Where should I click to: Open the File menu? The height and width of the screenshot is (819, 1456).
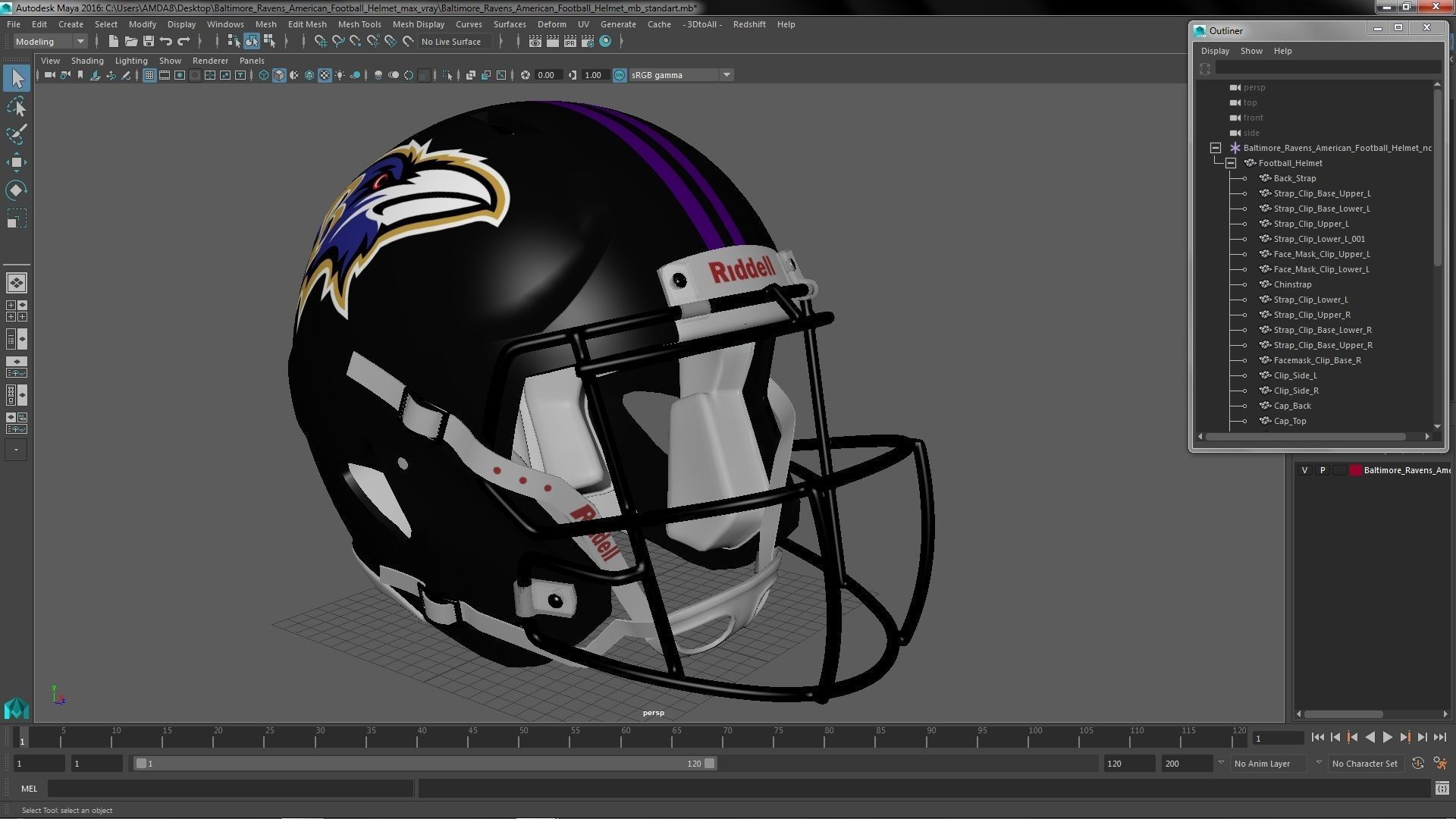click(14, 24)
